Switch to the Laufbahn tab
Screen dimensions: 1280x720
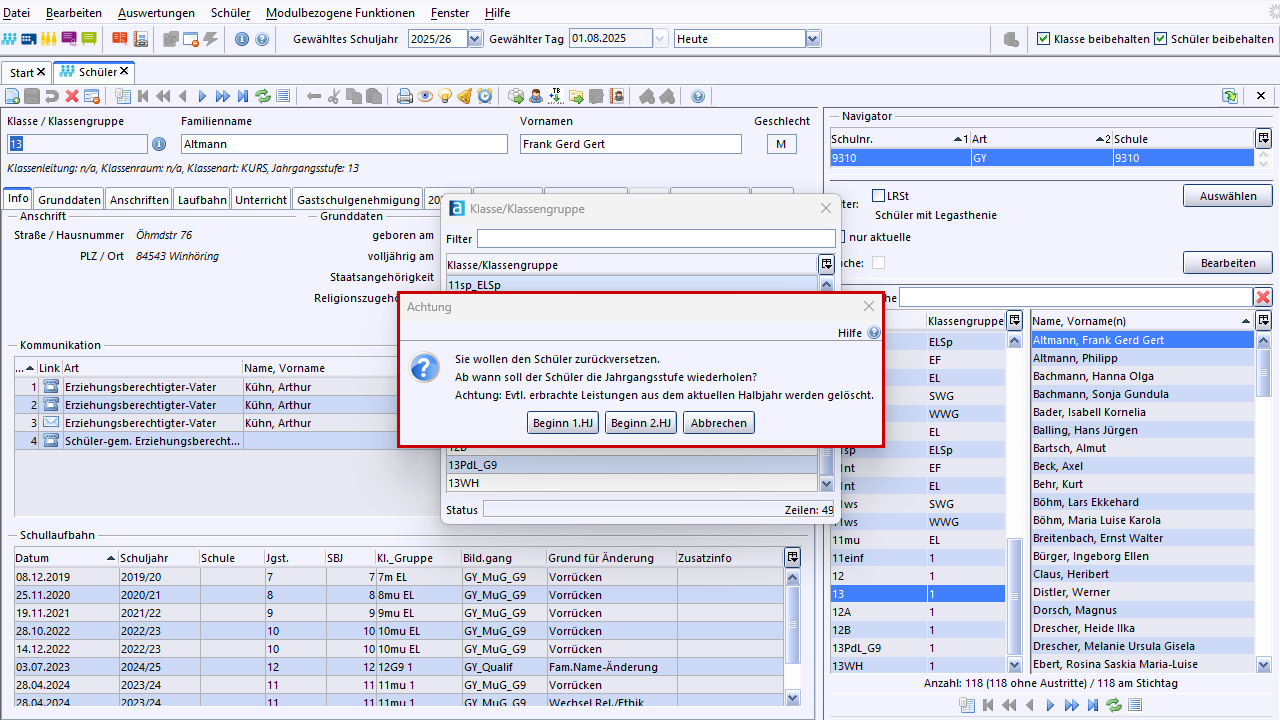pyautogui.click(x=202, y=199)
